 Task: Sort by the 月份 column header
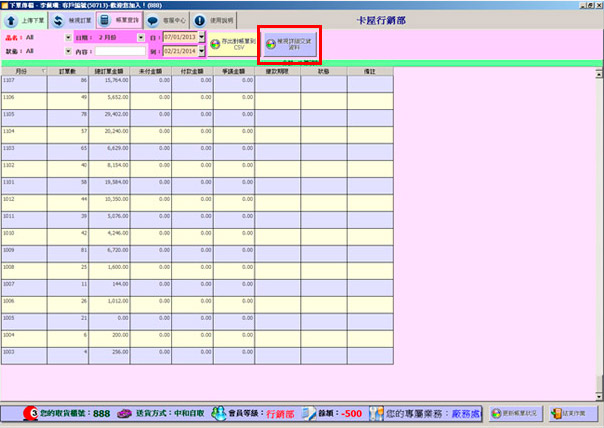(x=21, y=71)
